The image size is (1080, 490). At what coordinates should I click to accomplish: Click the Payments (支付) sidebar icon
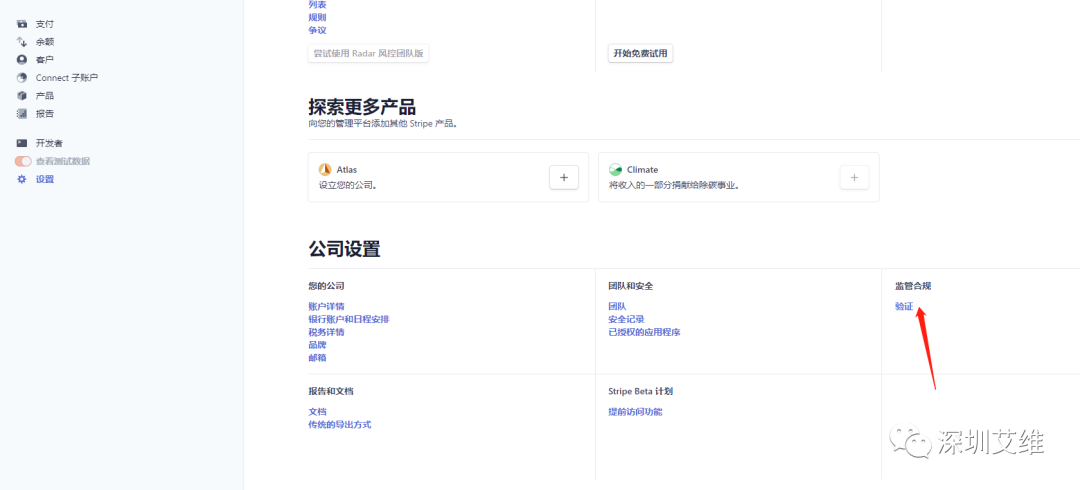pos(22,24)
